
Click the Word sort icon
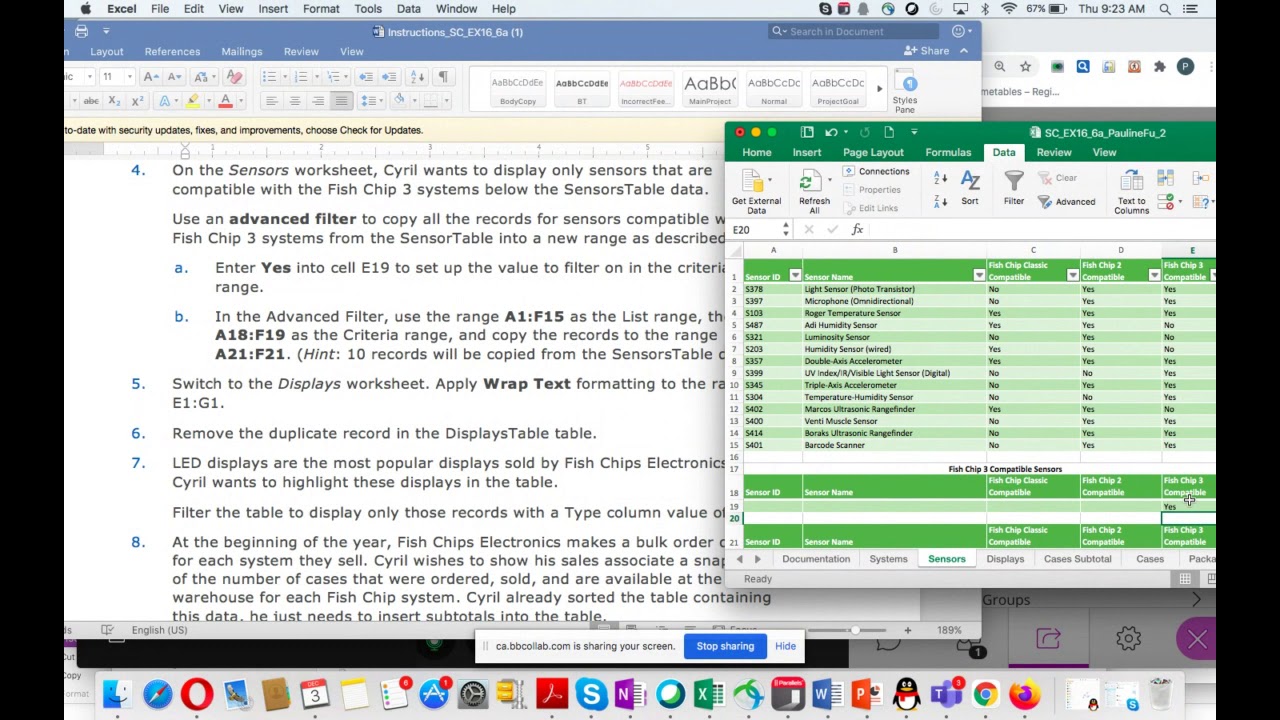[x=417, y=77]
